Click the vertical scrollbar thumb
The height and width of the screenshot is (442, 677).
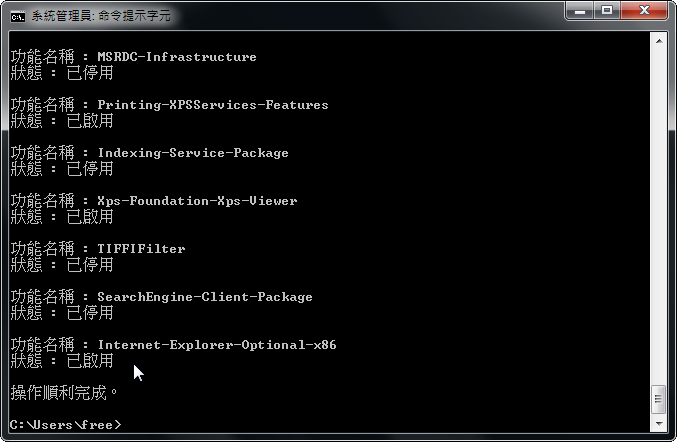point(659,399)
